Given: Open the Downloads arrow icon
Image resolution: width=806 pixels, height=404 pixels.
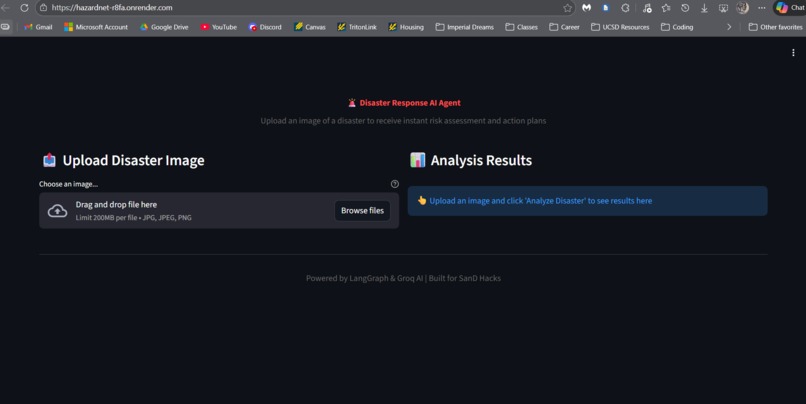Looking at the screenshot, I should tap(704, 8).
